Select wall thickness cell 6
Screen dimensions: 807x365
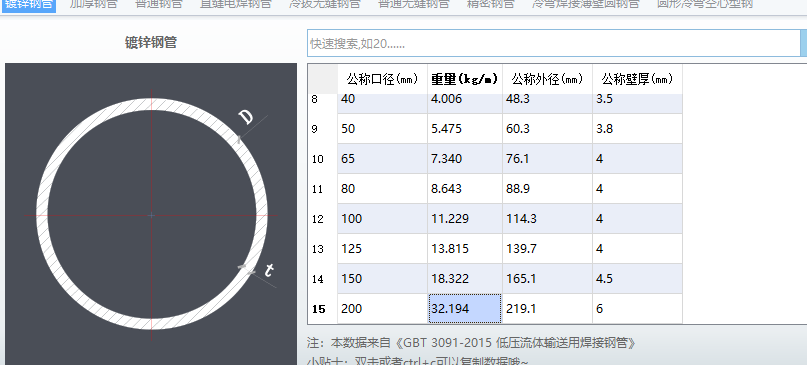click(638, 309)
